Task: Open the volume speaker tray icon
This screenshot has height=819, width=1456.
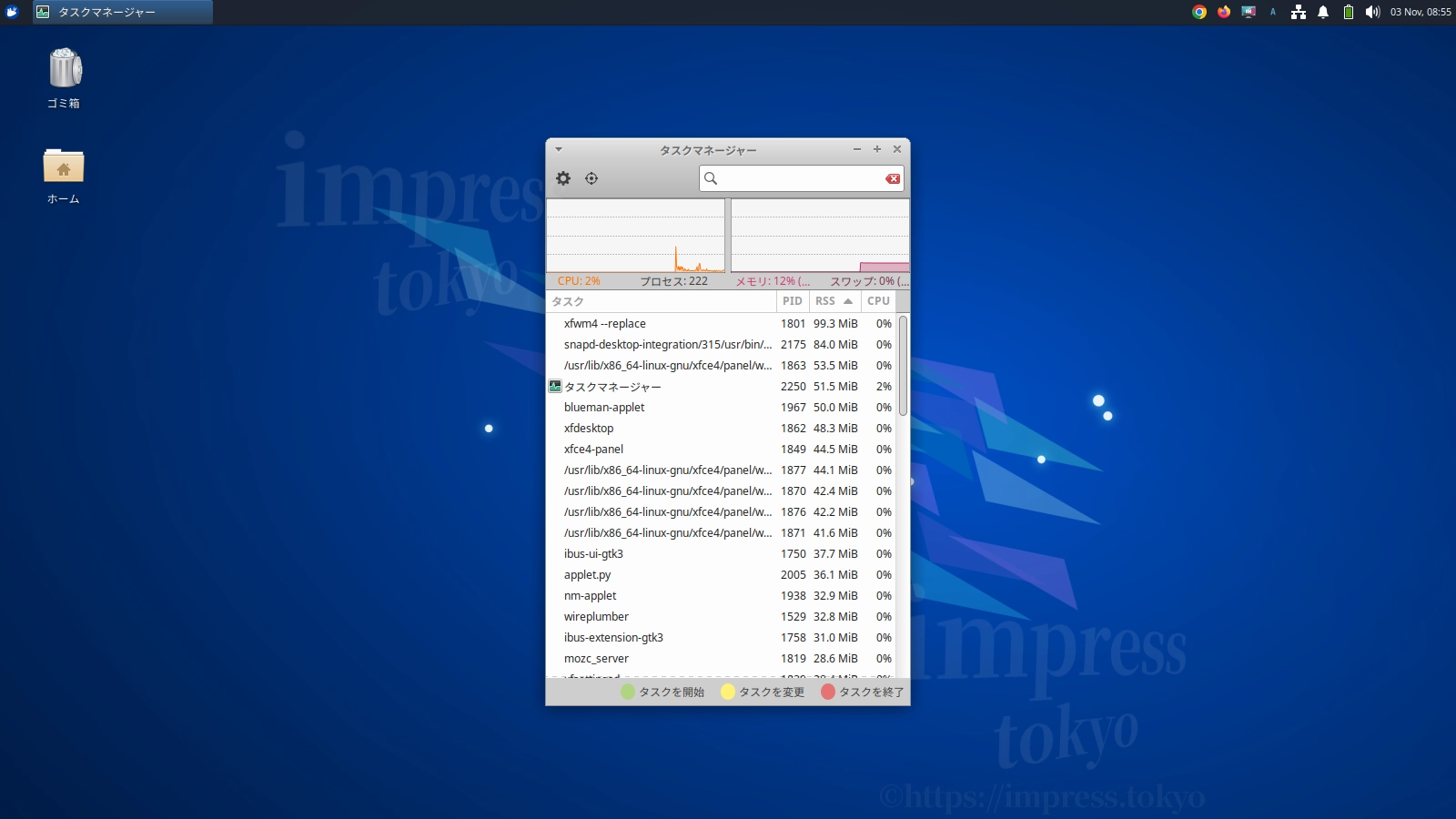Action: point(1372,12)
